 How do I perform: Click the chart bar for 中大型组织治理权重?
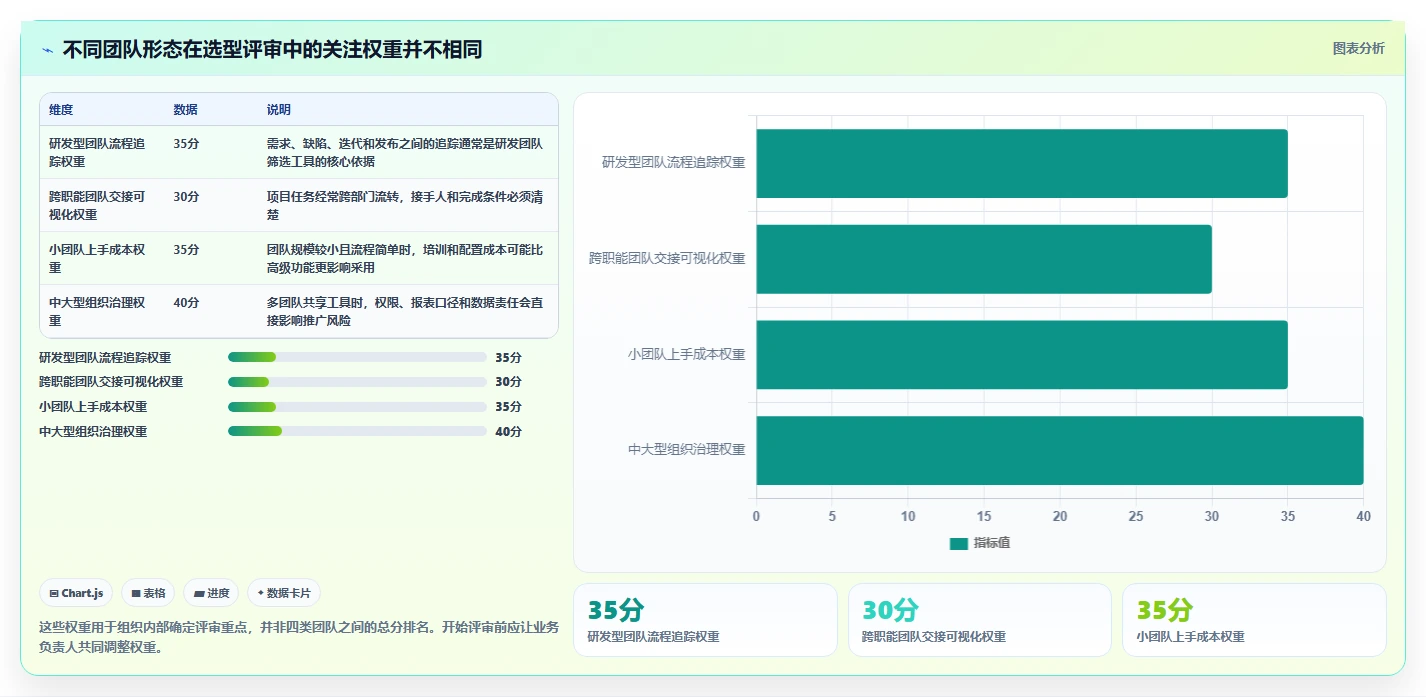1060,450
